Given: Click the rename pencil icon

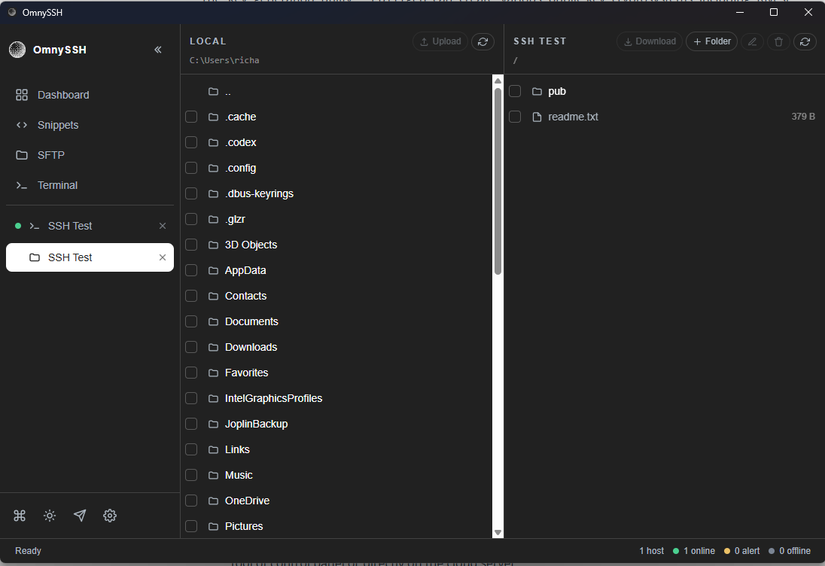Looking at the screenshot, I should (x=752, y=41).
